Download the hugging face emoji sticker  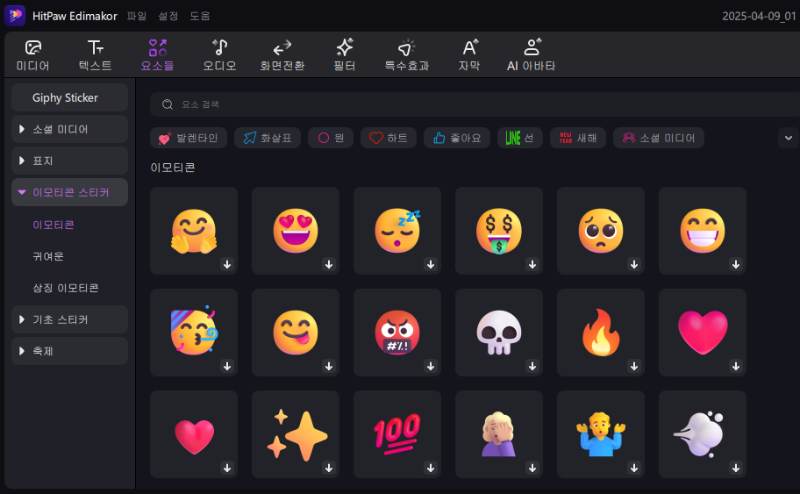(x=227, y=264)
